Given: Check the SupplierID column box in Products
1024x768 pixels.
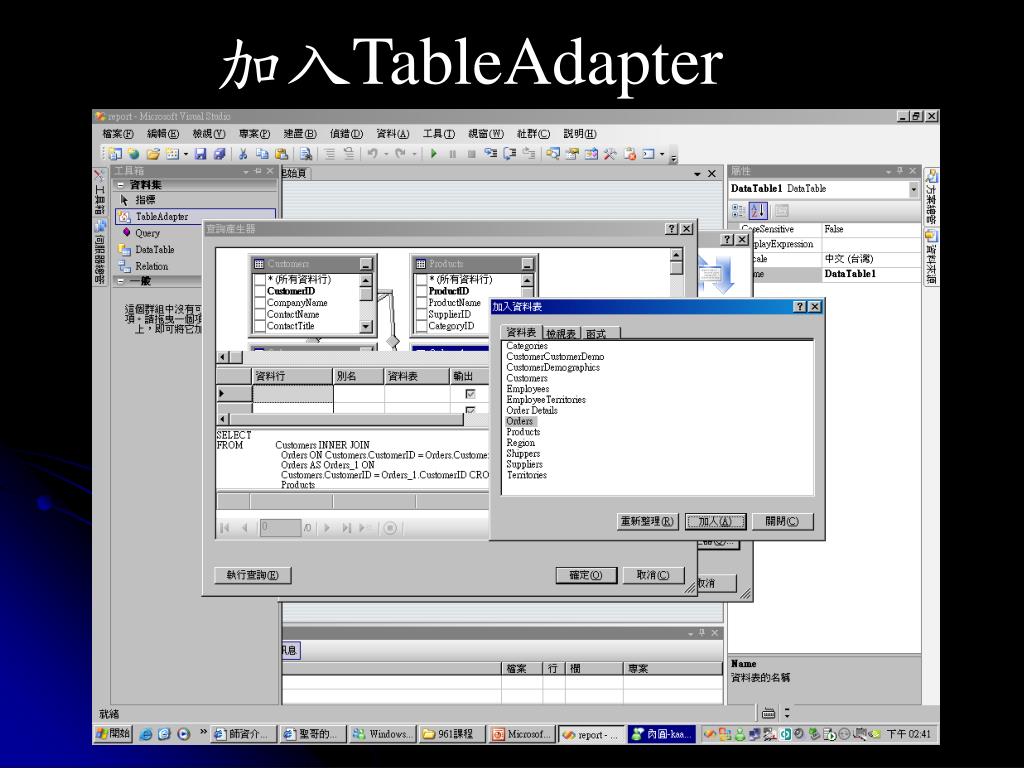Looking at the screenshot, I should pos(421,315).
